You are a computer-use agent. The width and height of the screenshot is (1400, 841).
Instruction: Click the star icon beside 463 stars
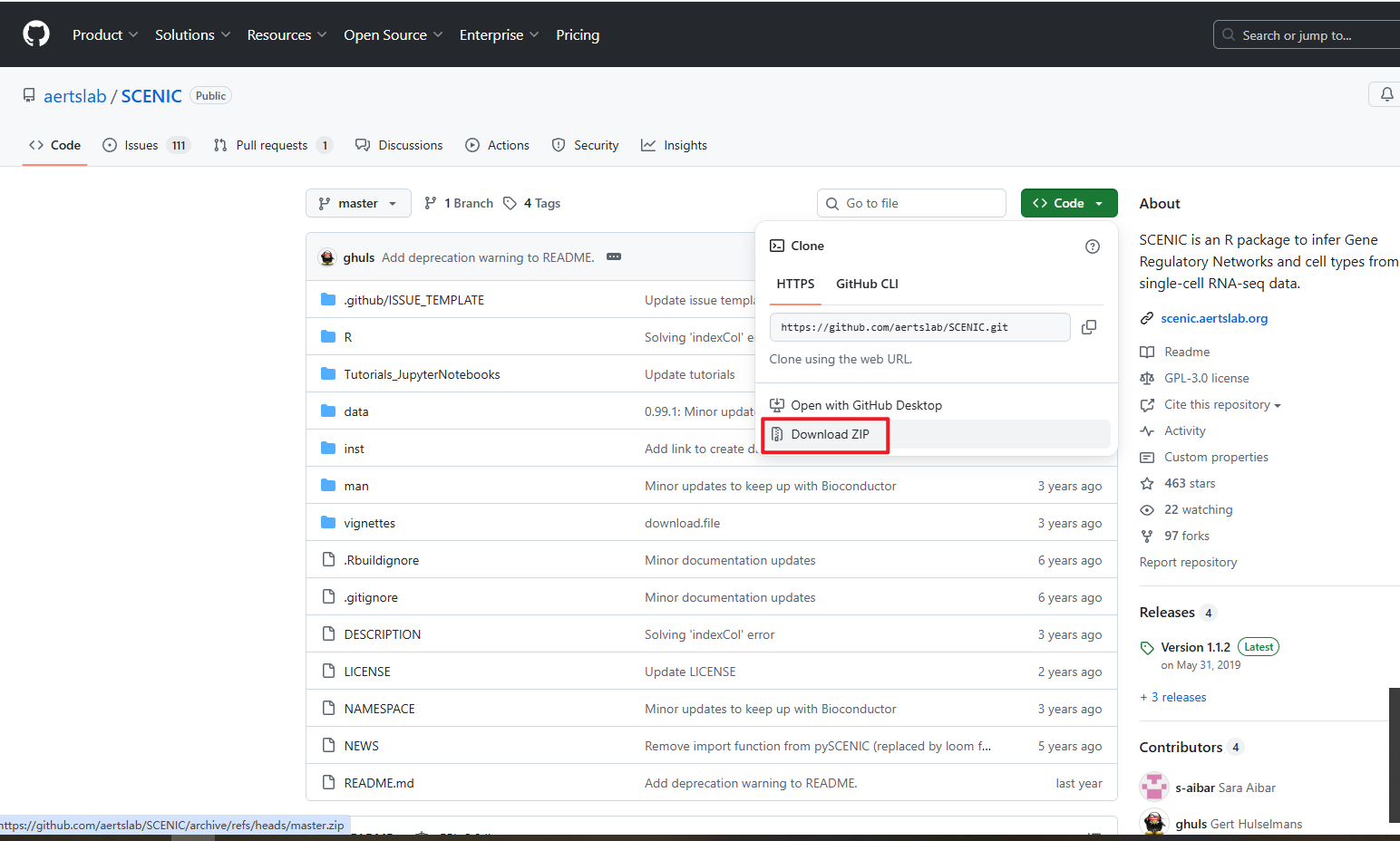[1147, 483]
